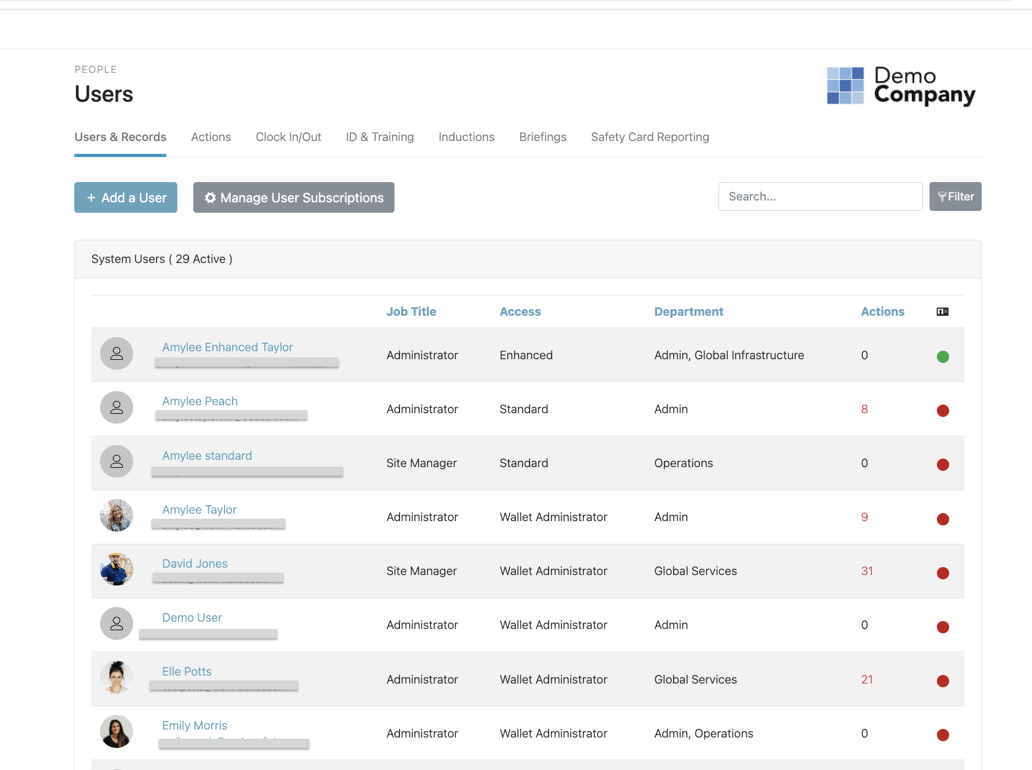Open the Elle Potts user link
The height and width of the screenshot is (770, 1032).
pyautogui.click(x=187, y=671)
